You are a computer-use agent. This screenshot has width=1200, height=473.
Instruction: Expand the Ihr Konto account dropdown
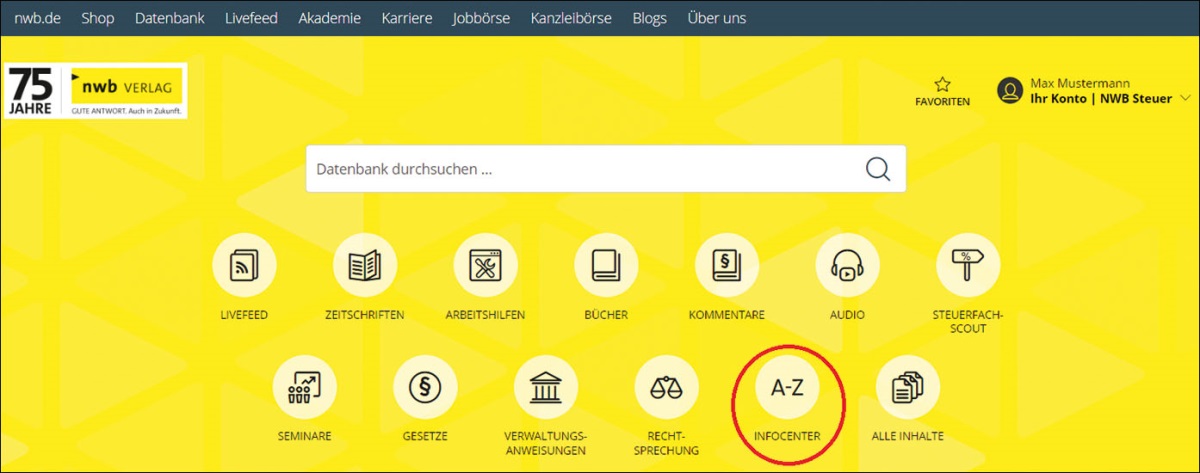(1186, 98)
